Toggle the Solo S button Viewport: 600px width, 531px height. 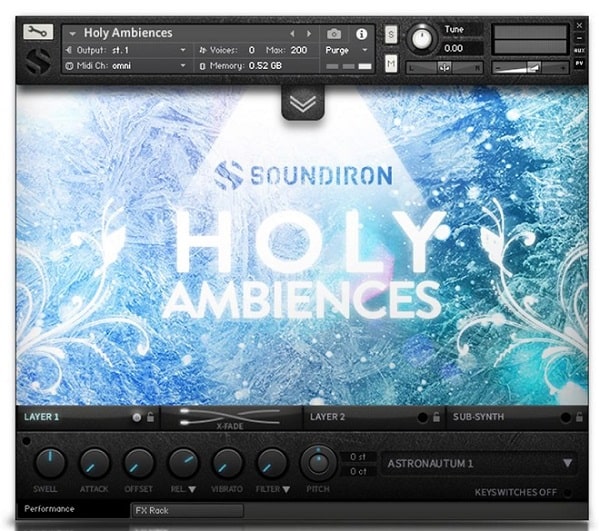[x=390, y=35]
